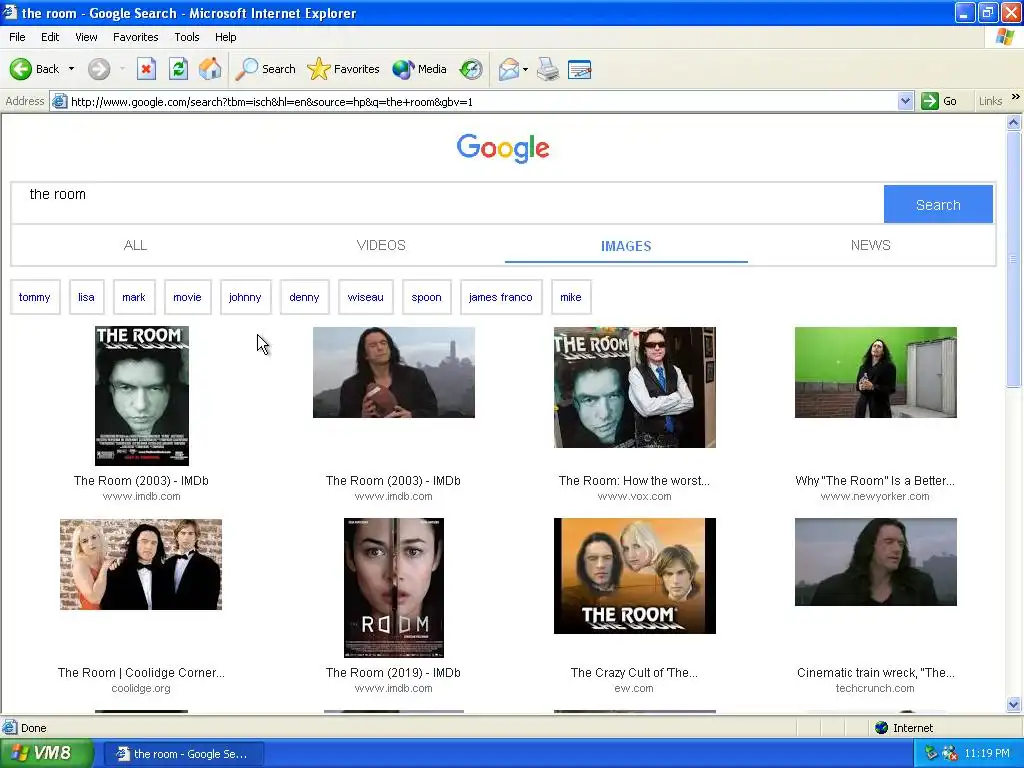
Task: Open the History toolbar icon
Action: (471, 69)
